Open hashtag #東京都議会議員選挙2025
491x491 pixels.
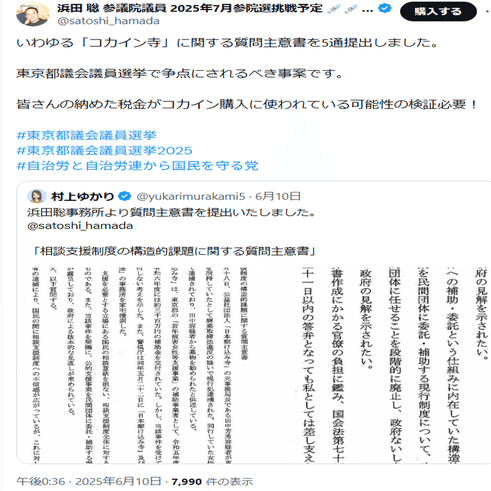pos(104,150)
